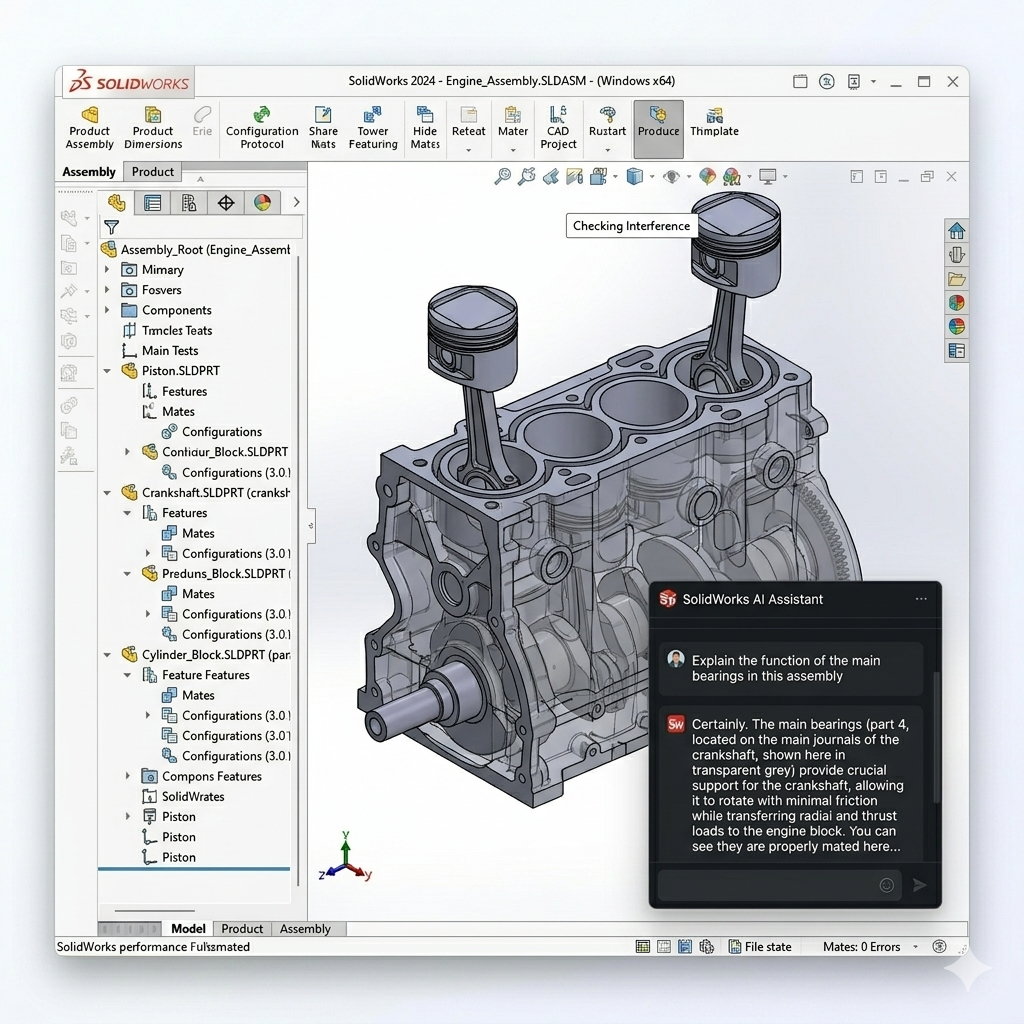Select Preduns_Block.SLDPRT in tree

216,573
